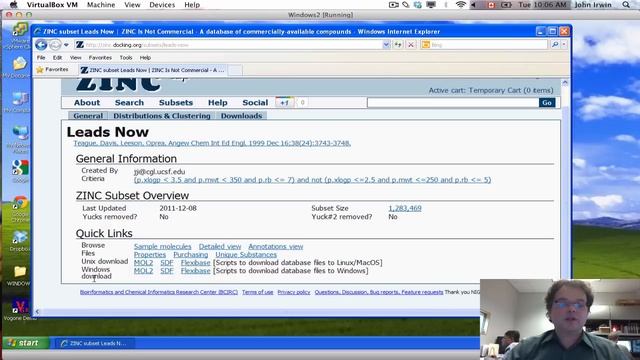640x360 pixels.
Task: Click the macOS Spotlight search icon
Action: pos(626,5)
